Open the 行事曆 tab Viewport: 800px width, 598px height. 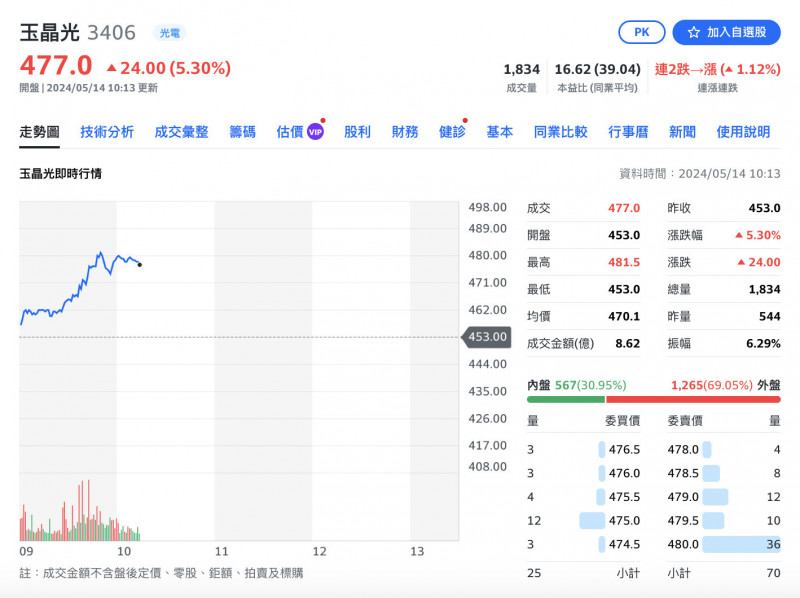point(628,132)
